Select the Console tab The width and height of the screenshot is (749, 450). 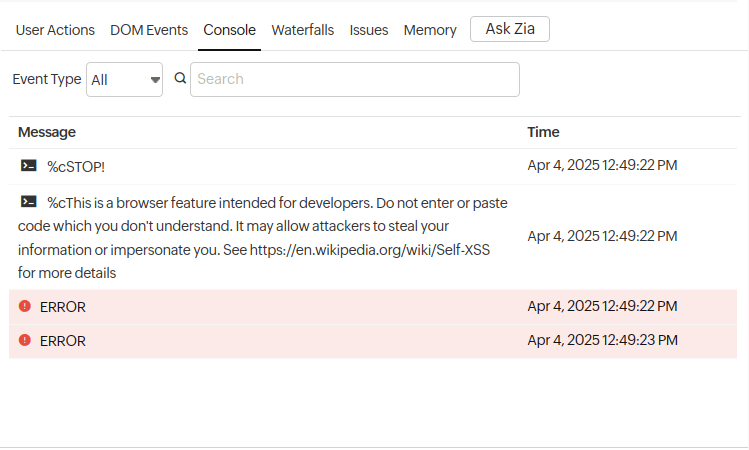point(229,30)
